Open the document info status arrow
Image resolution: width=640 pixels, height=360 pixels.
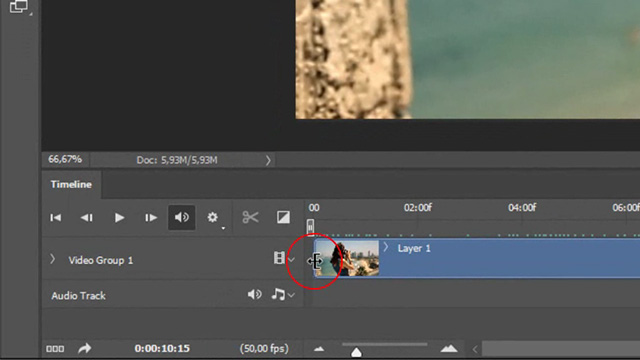coord(268,160)
